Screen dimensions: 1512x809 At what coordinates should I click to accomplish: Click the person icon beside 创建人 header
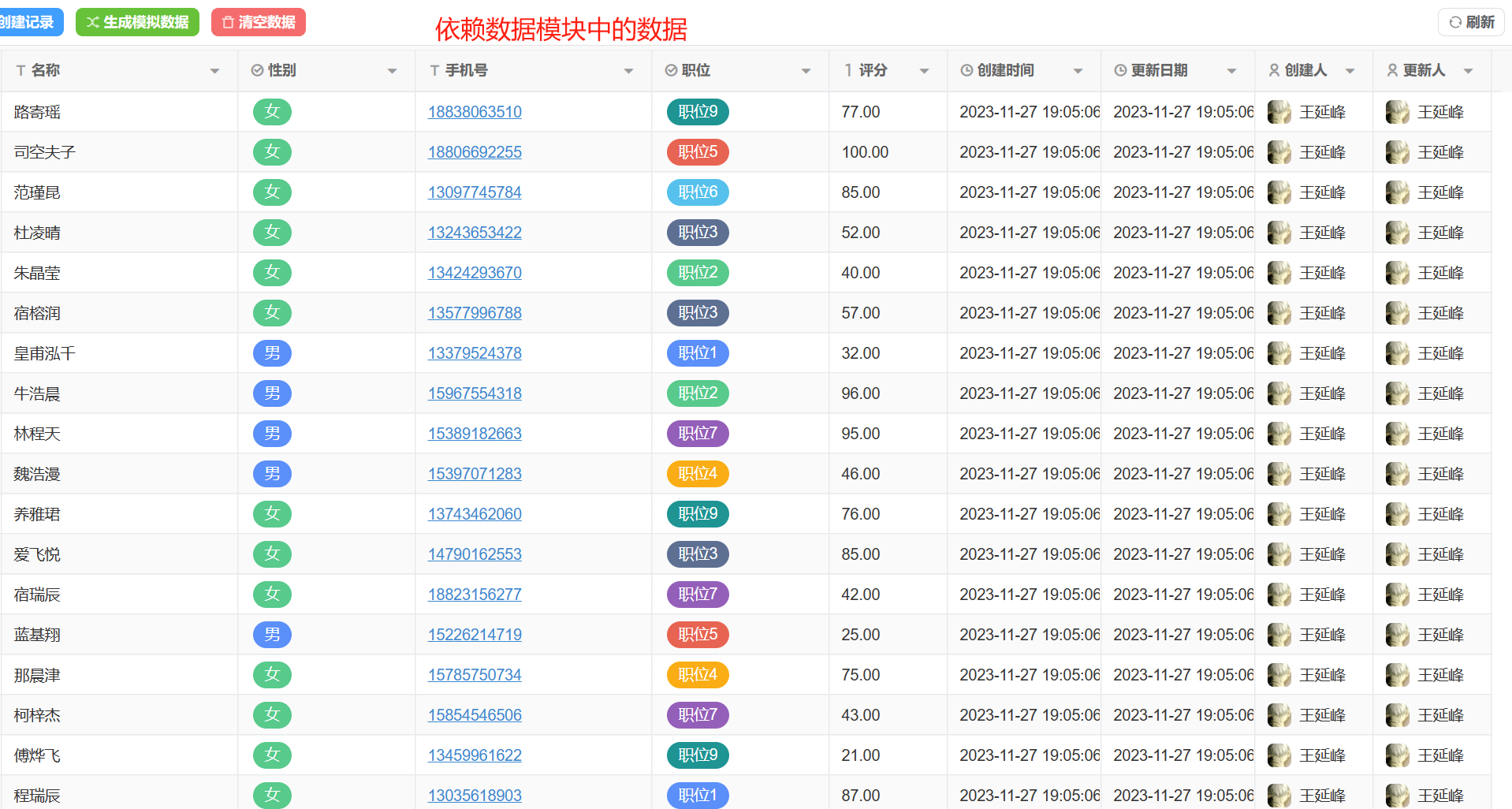[1273, 70]
